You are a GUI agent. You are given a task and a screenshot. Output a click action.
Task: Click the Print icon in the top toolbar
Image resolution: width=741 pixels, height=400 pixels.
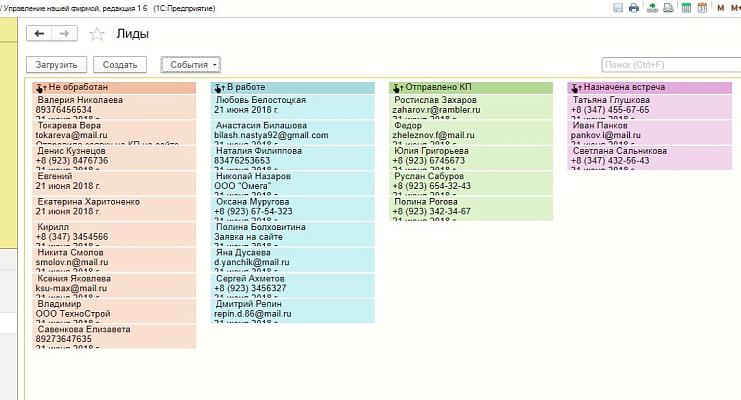(633, 8)
